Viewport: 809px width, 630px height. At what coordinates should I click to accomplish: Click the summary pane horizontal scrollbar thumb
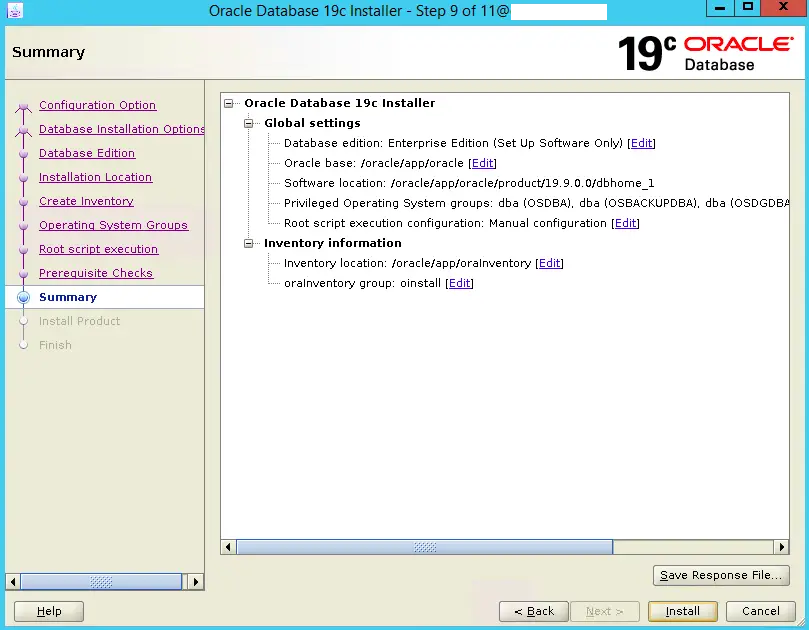425,547
